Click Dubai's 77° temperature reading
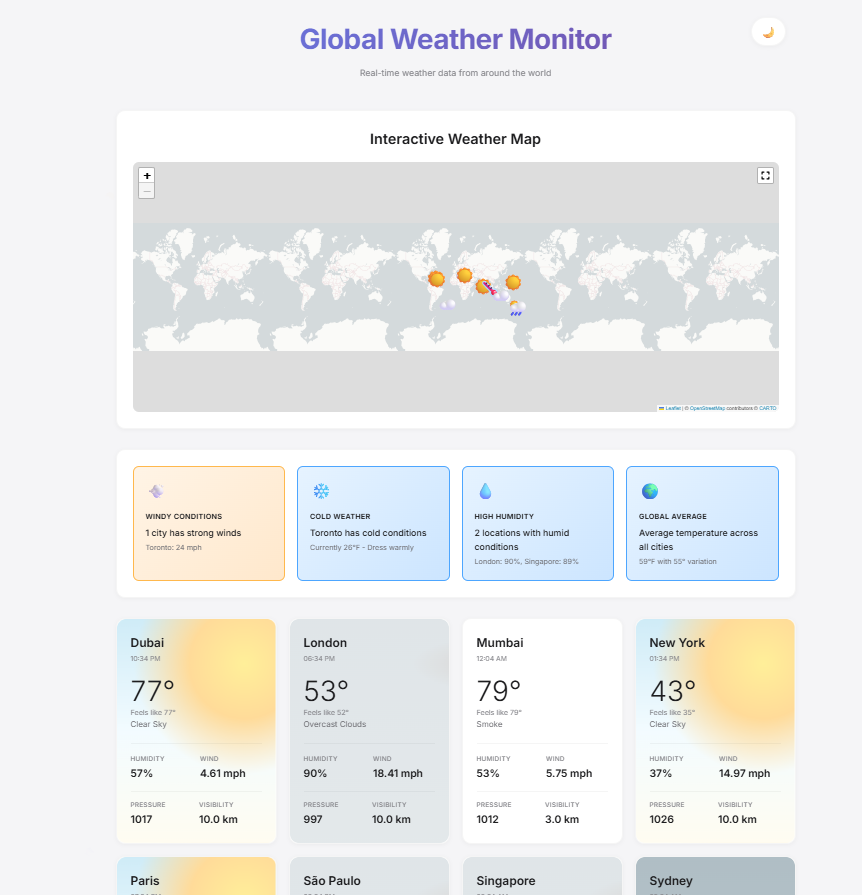 click(x=152, y=691)
